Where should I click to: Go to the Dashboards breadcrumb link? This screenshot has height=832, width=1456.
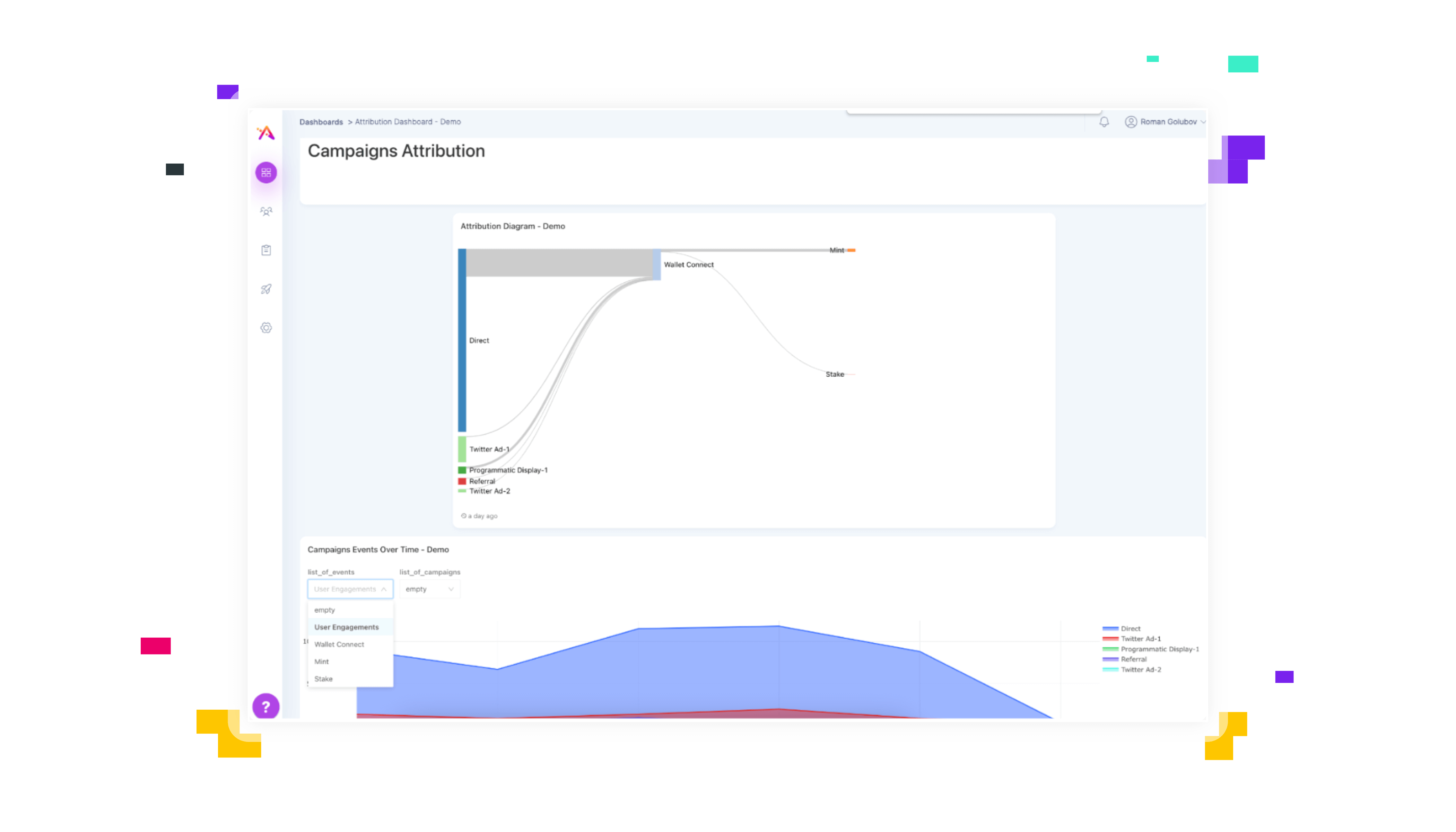pos(321,122)
